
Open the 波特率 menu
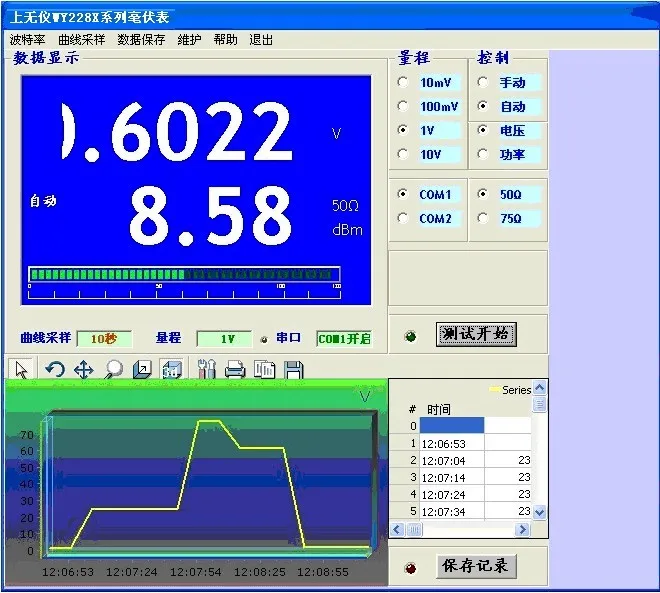click(27, 40)
